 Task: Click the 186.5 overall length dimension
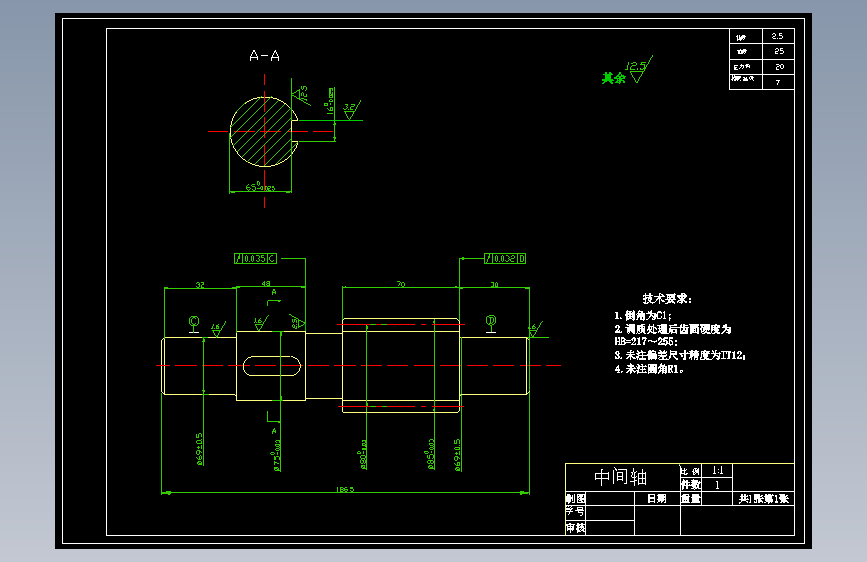[345, 490]
